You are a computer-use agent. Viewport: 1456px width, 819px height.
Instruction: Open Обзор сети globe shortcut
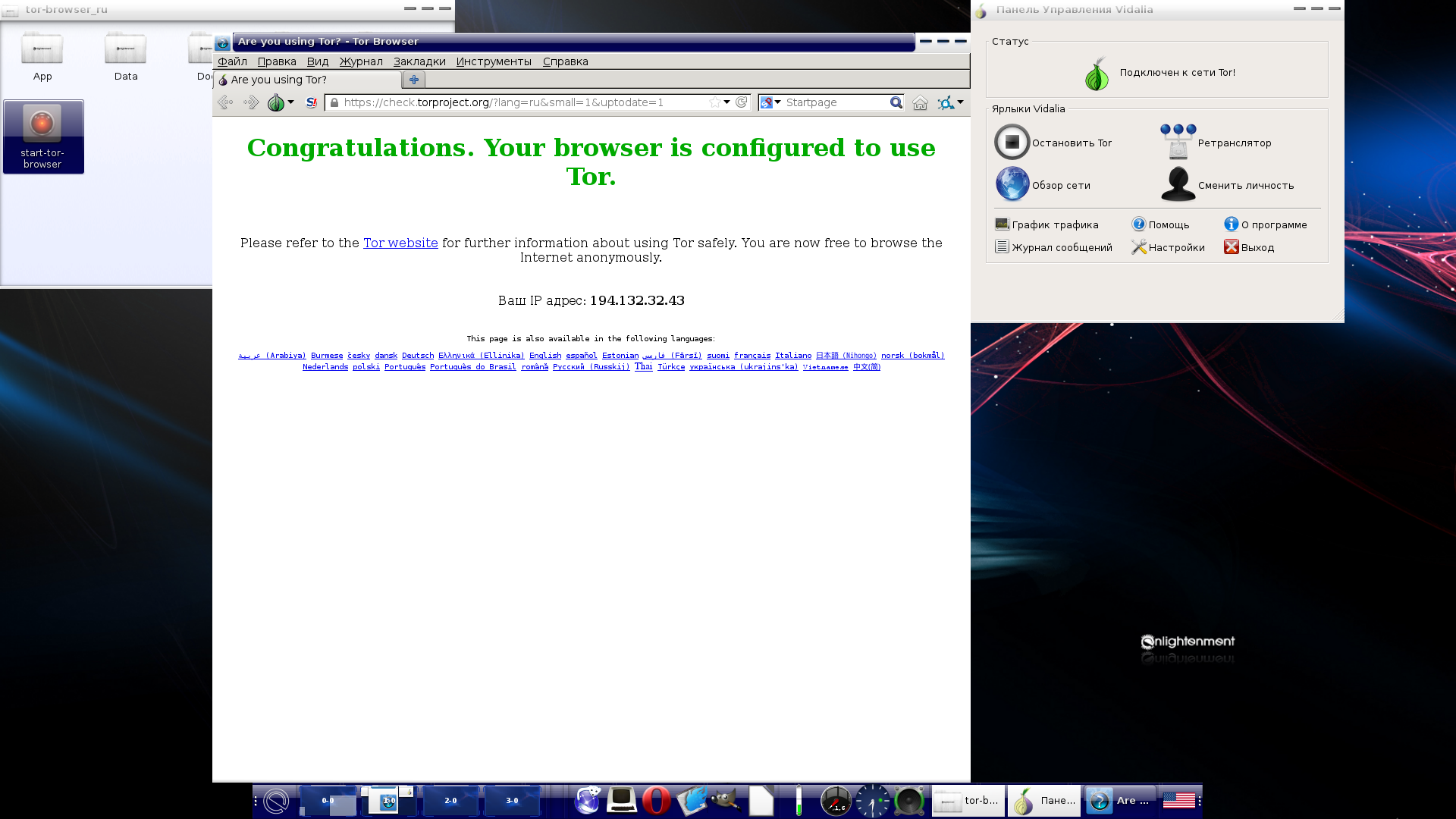pyautogui.click(x=1043, y=185)
